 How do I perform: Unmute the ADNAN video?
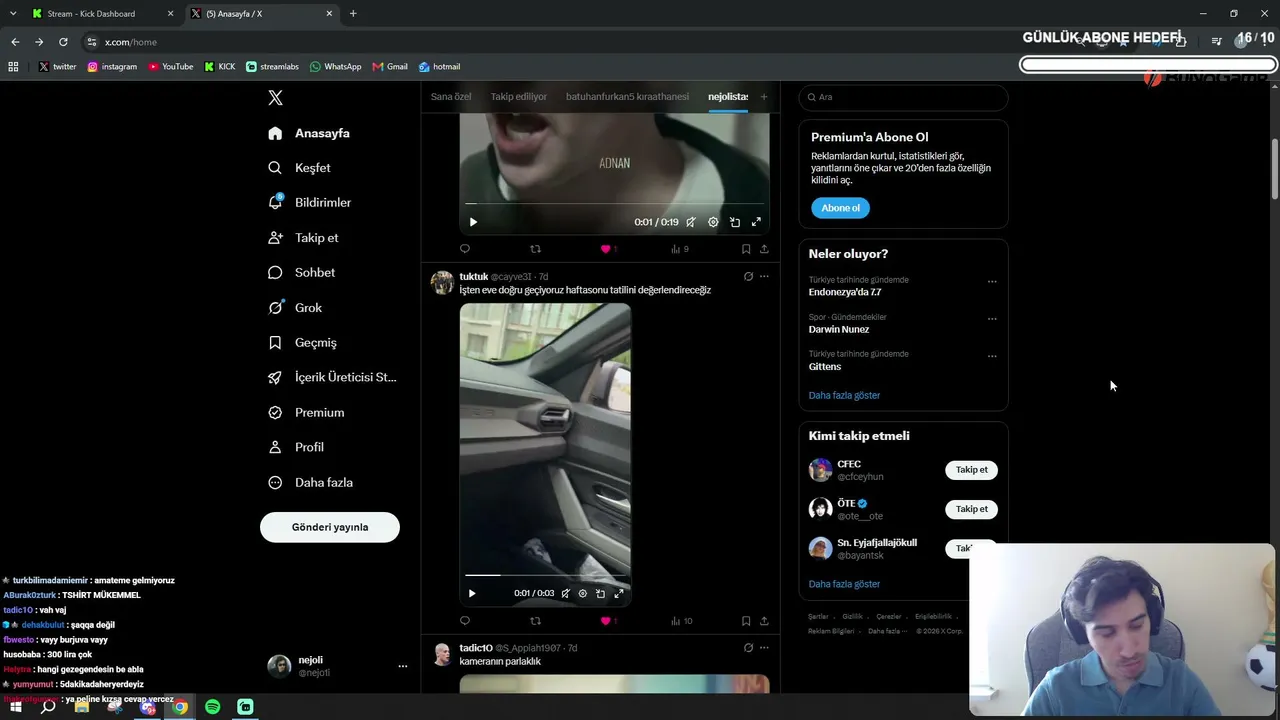click(691, 222)
